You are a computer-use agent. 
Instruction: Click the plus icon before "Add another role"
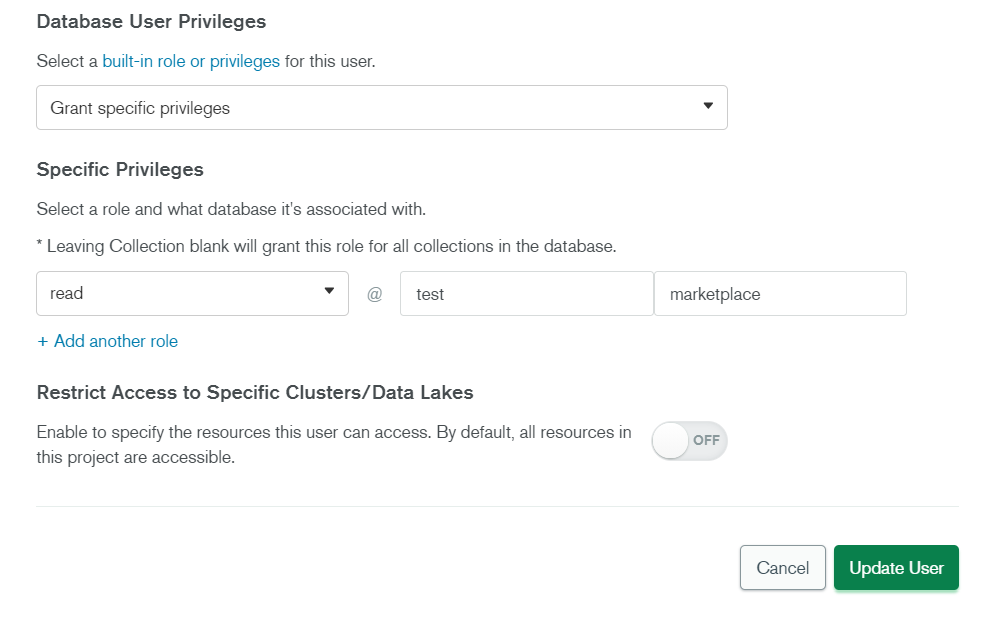(43, 342)
